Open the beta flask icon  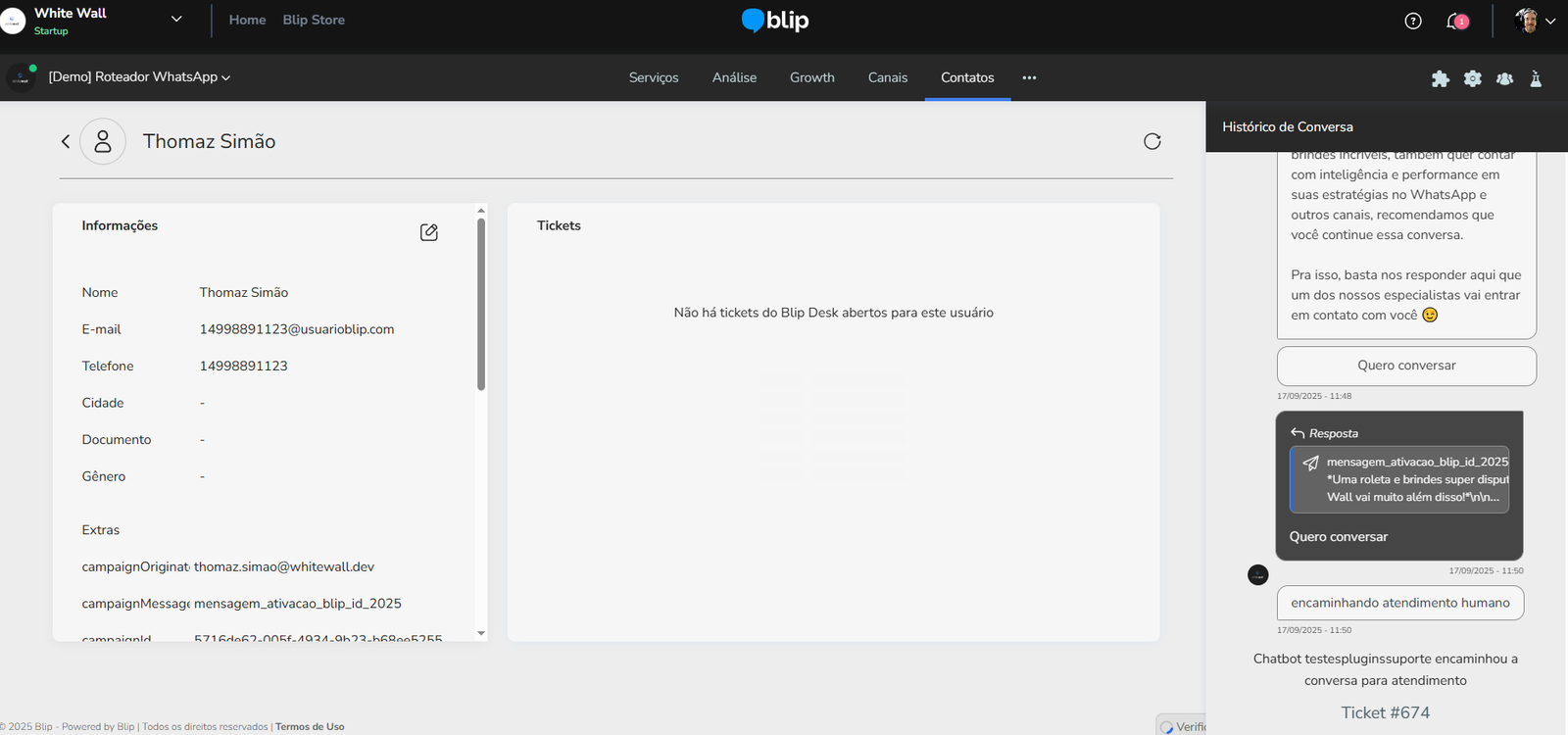coord(1536,78)
